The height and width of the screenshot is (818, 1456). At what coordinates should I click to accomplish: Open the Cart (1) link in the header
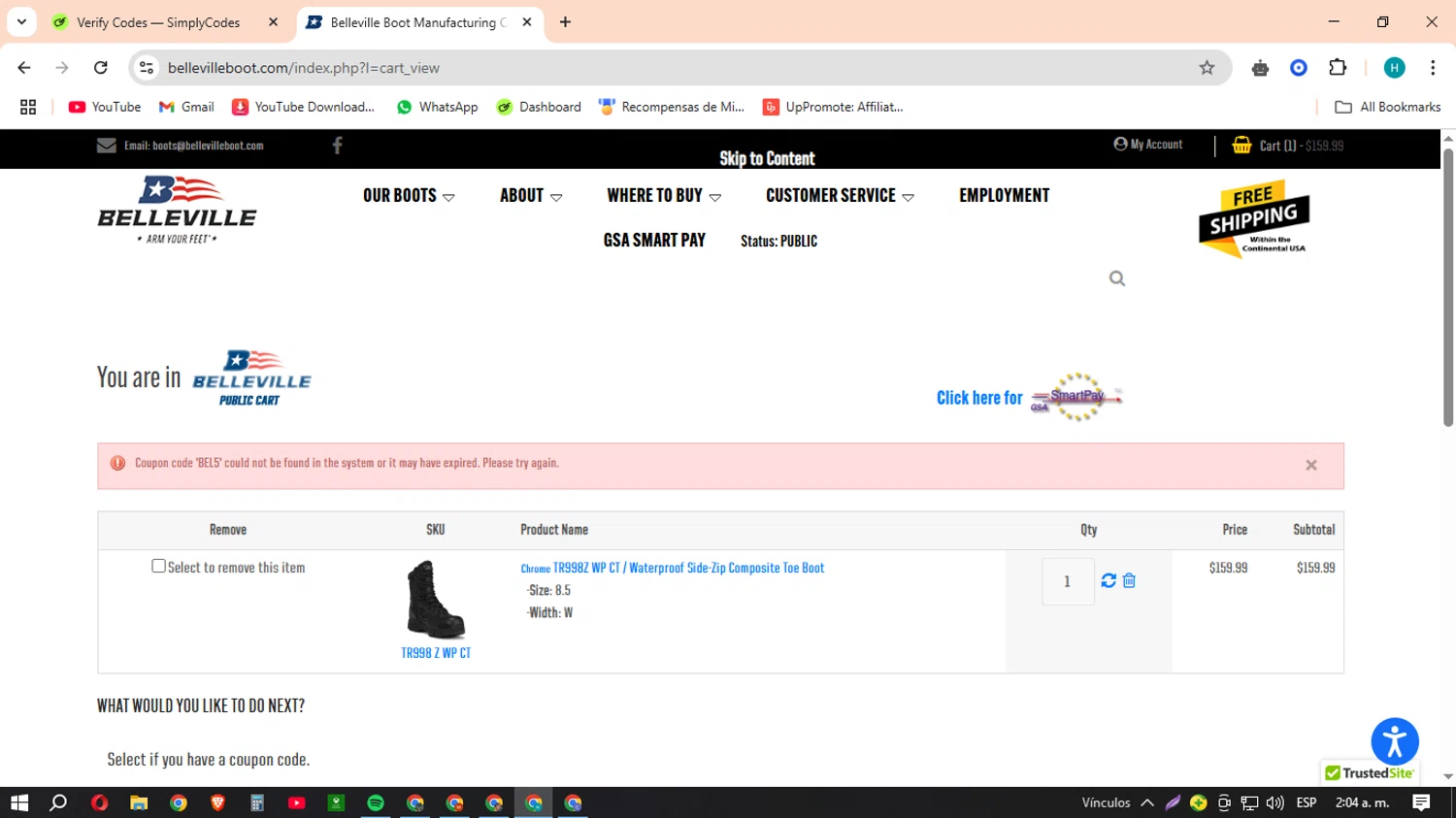tap(1287, 146)
